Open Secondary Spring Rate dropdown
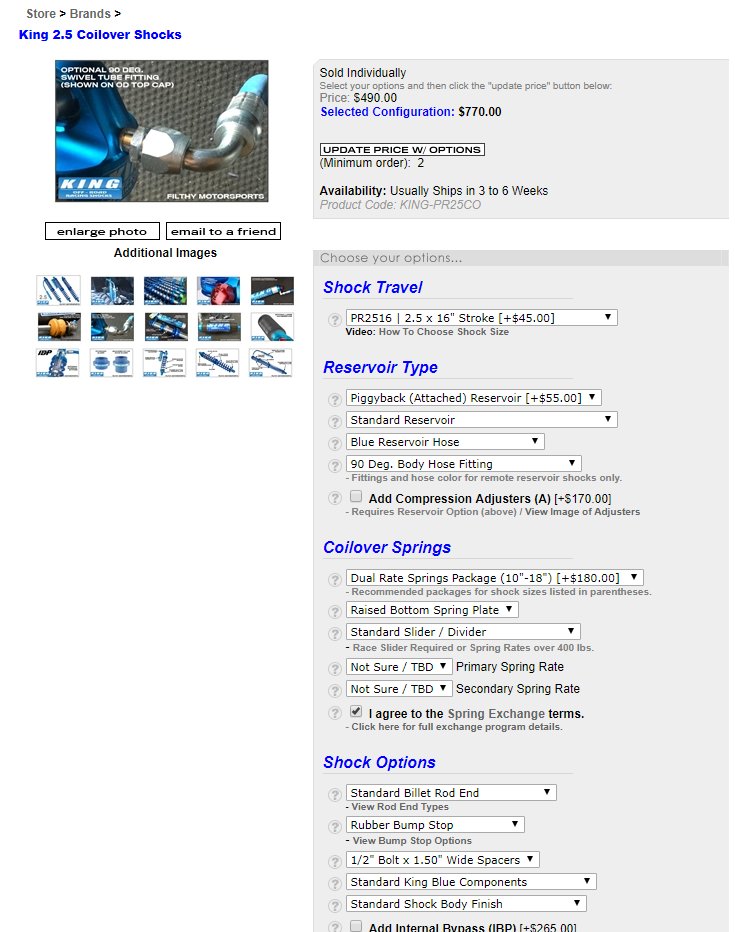Screen dimensions: 735x932 399,689
